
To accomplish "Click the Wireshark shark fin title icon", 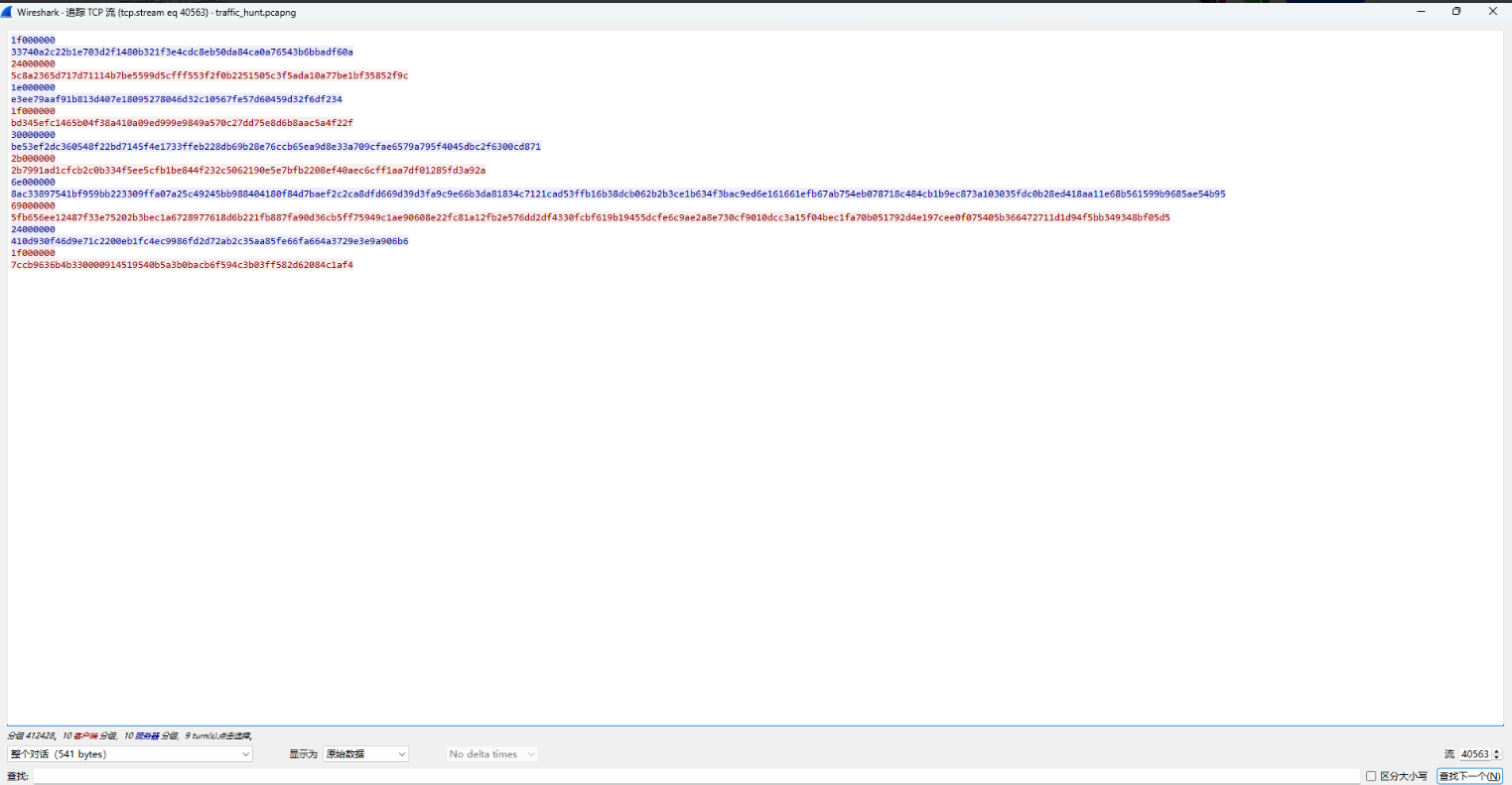I will 7,12.
